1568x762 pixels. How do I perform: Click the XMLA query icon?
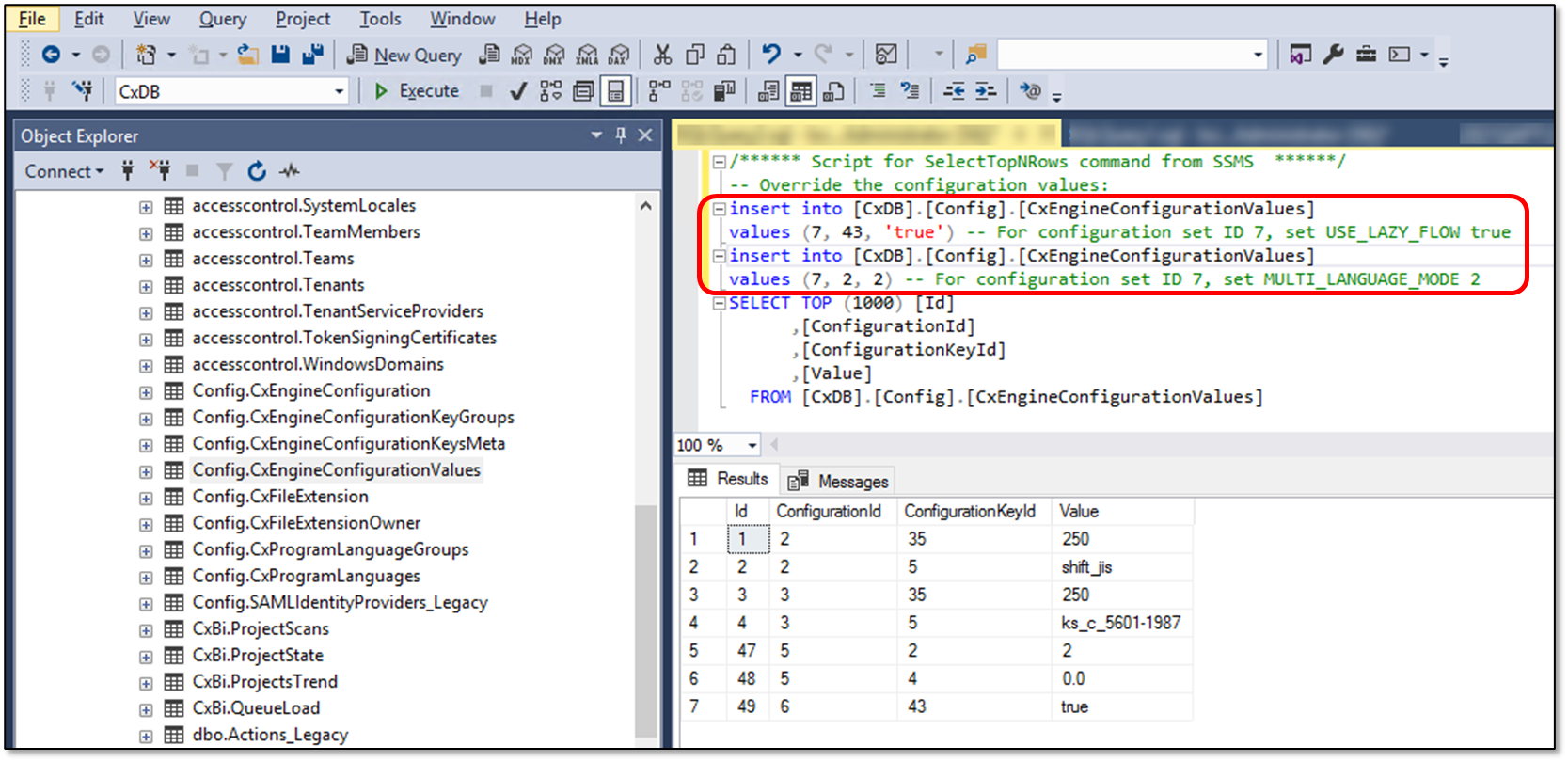pos(587,55)
